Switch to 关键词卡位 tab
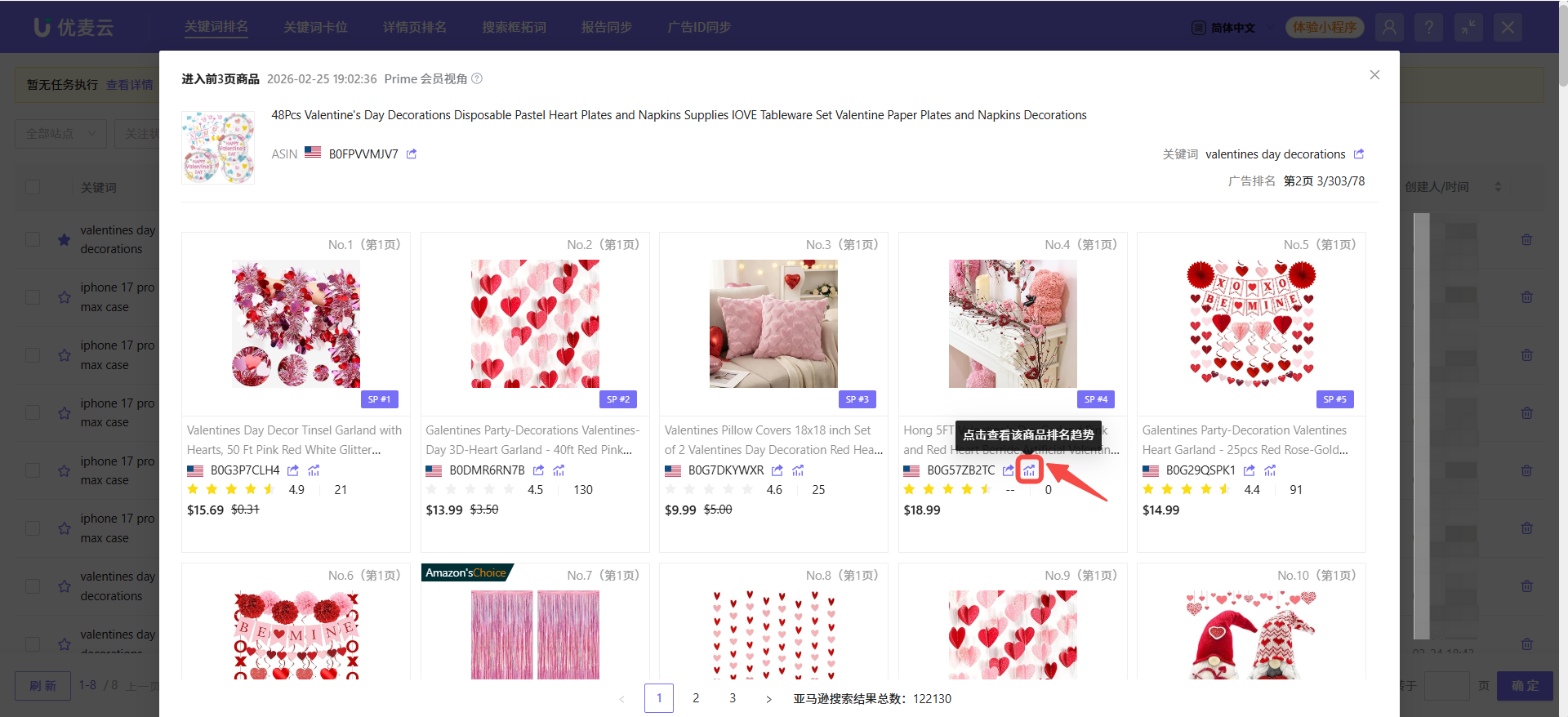1568x717 pixels. [315, 27]
